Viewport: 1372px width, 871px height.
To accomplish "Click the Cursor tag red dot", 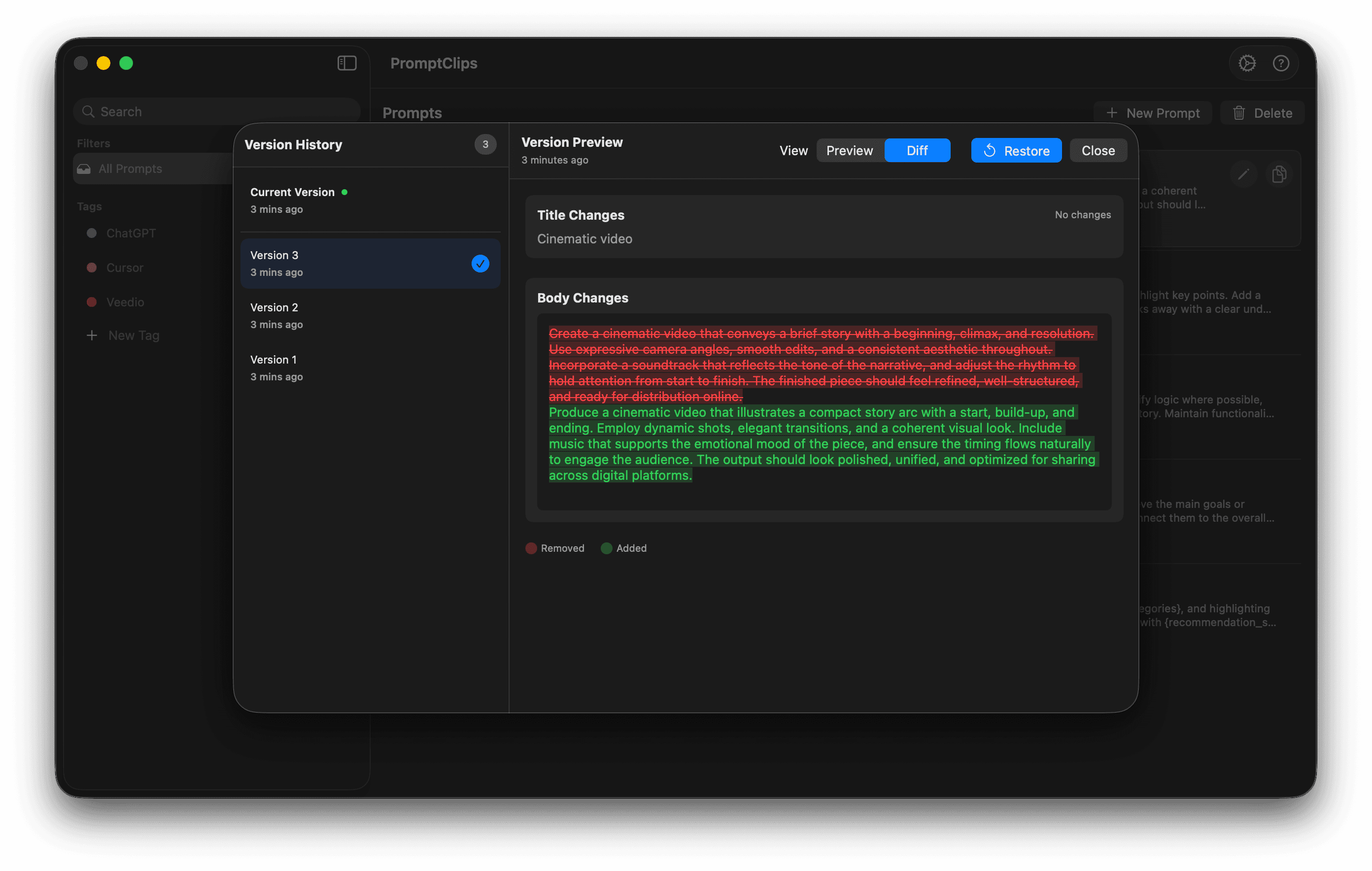I will [x=92, y=268].
